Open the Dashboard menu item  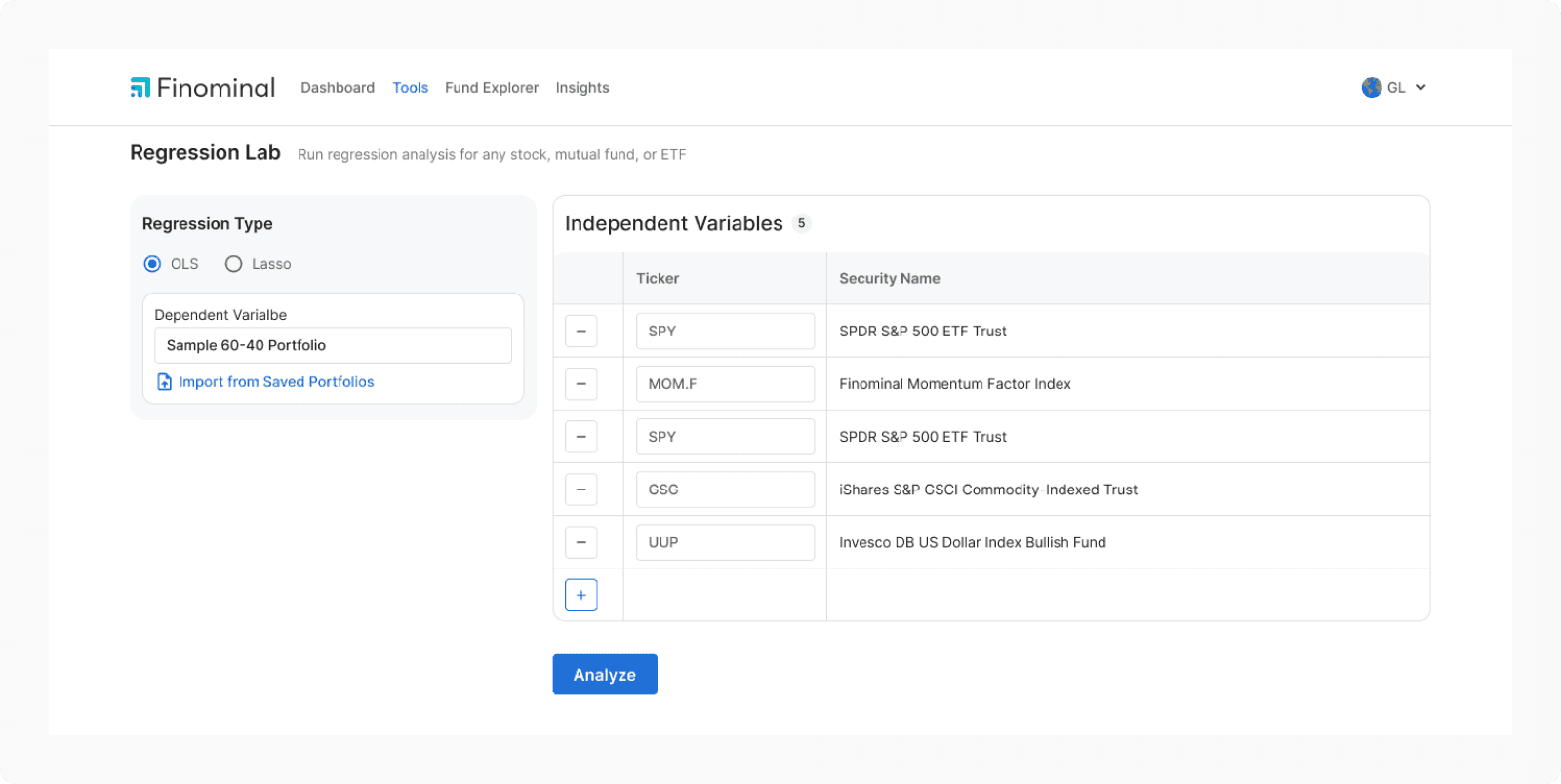(338, 88)
